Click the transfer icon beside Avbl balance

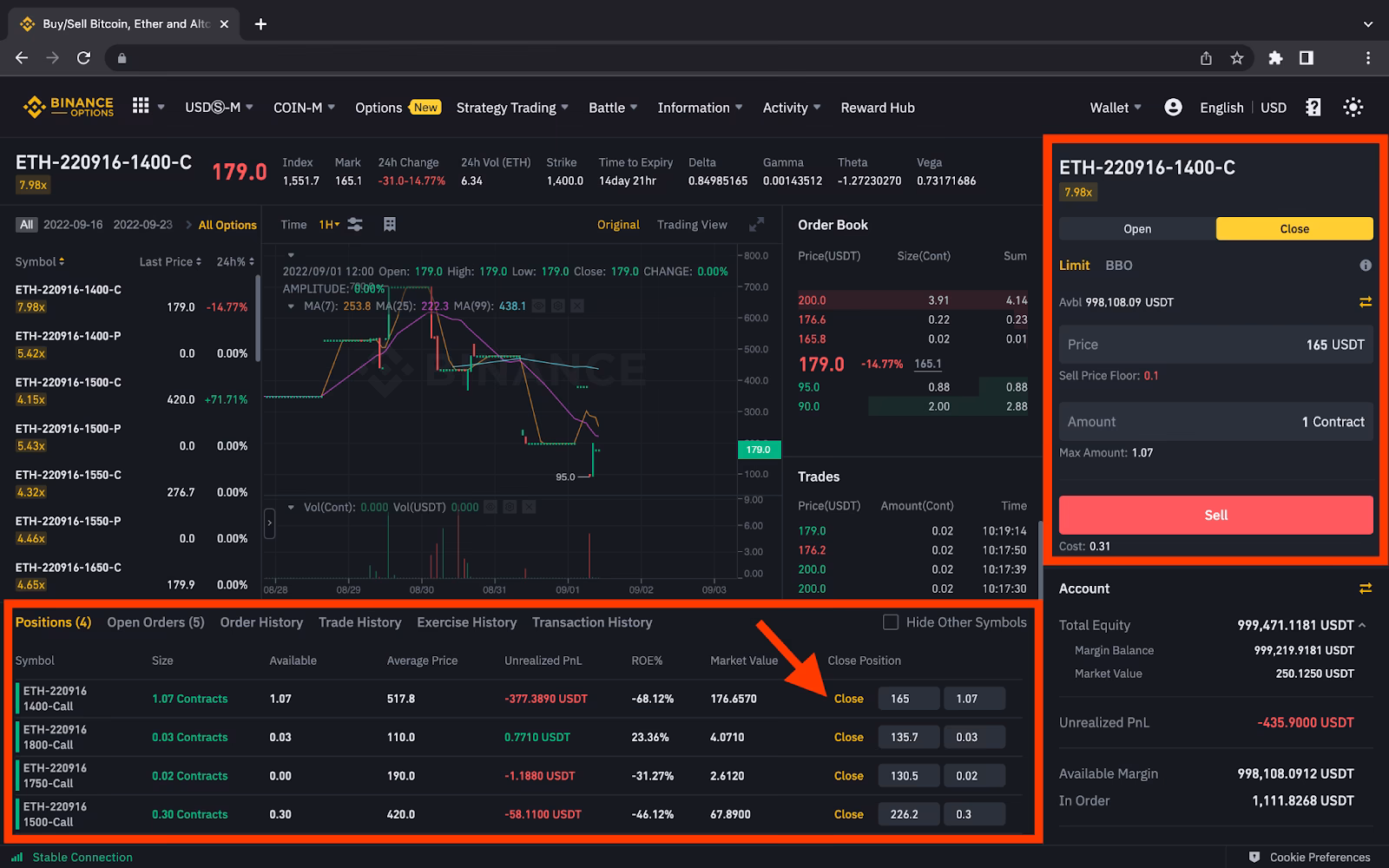(x=1366, y=301)
